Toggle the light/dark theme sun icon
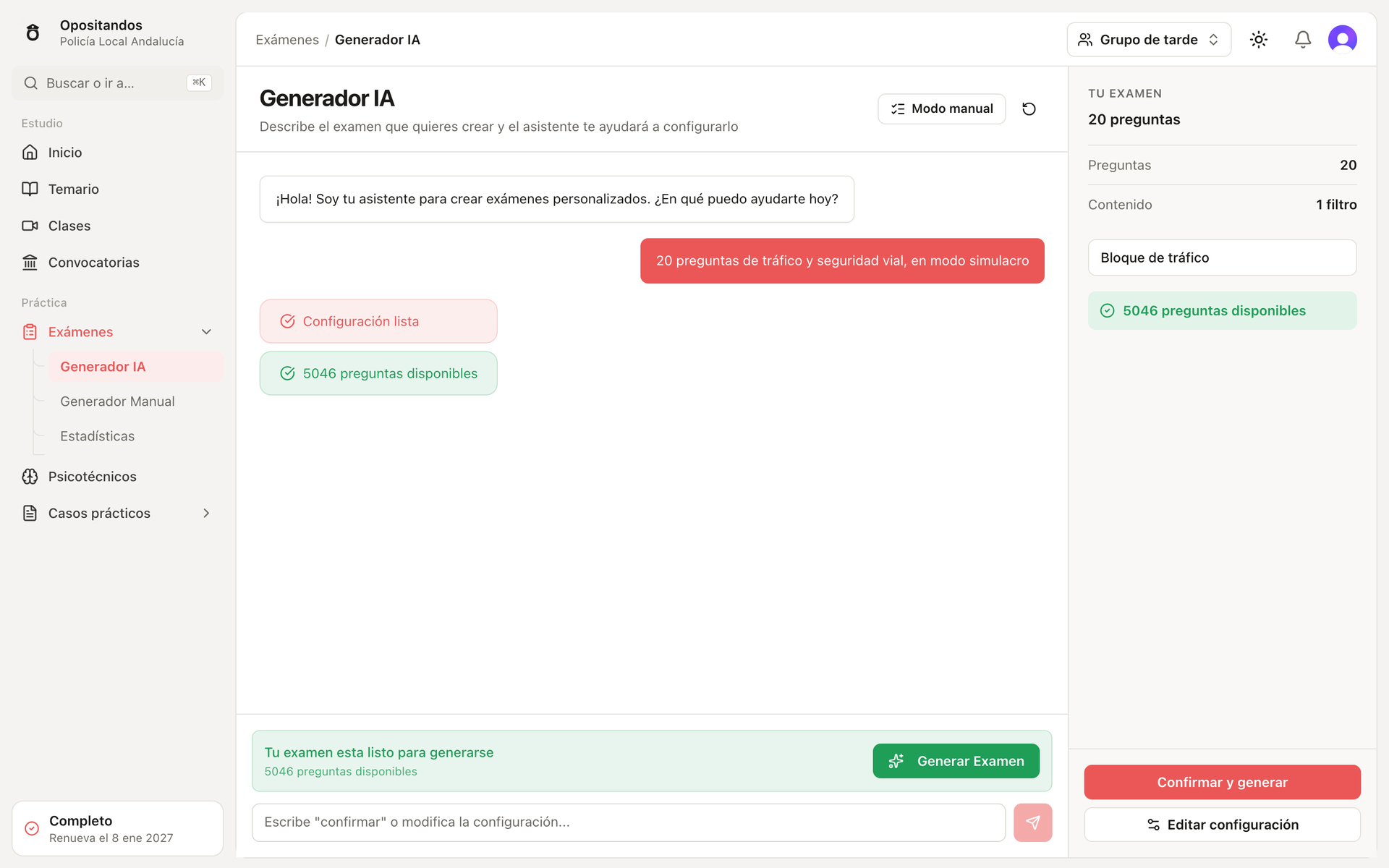1389x868 pixels. pyautogui.click(x=1259, y=40)
